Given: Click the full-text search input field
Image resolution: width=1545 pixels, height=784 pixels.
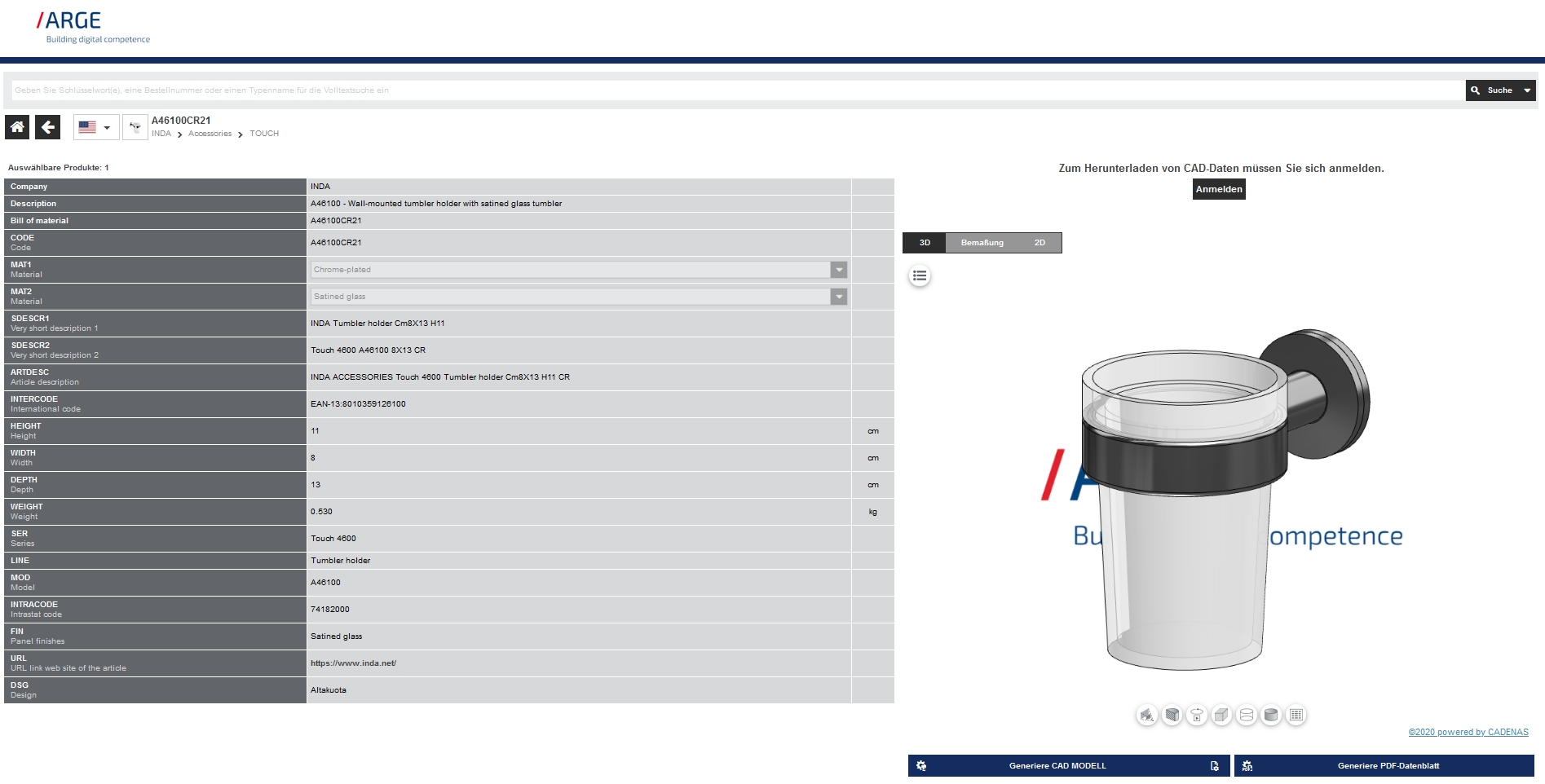Looking at the screenshot, I should tap(734, 90).
